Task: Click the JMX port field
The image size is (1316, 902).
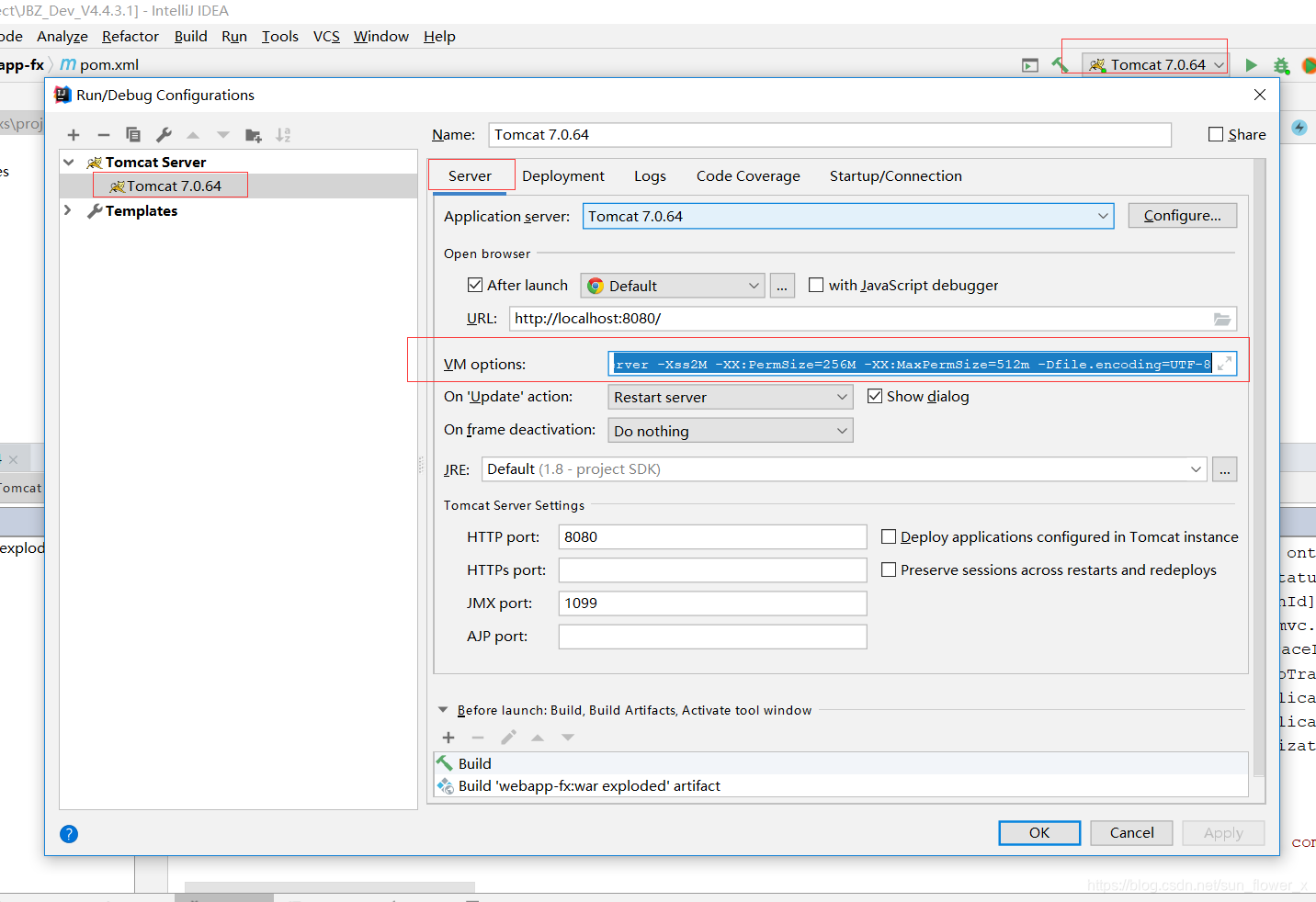Action: click(712, 603)
